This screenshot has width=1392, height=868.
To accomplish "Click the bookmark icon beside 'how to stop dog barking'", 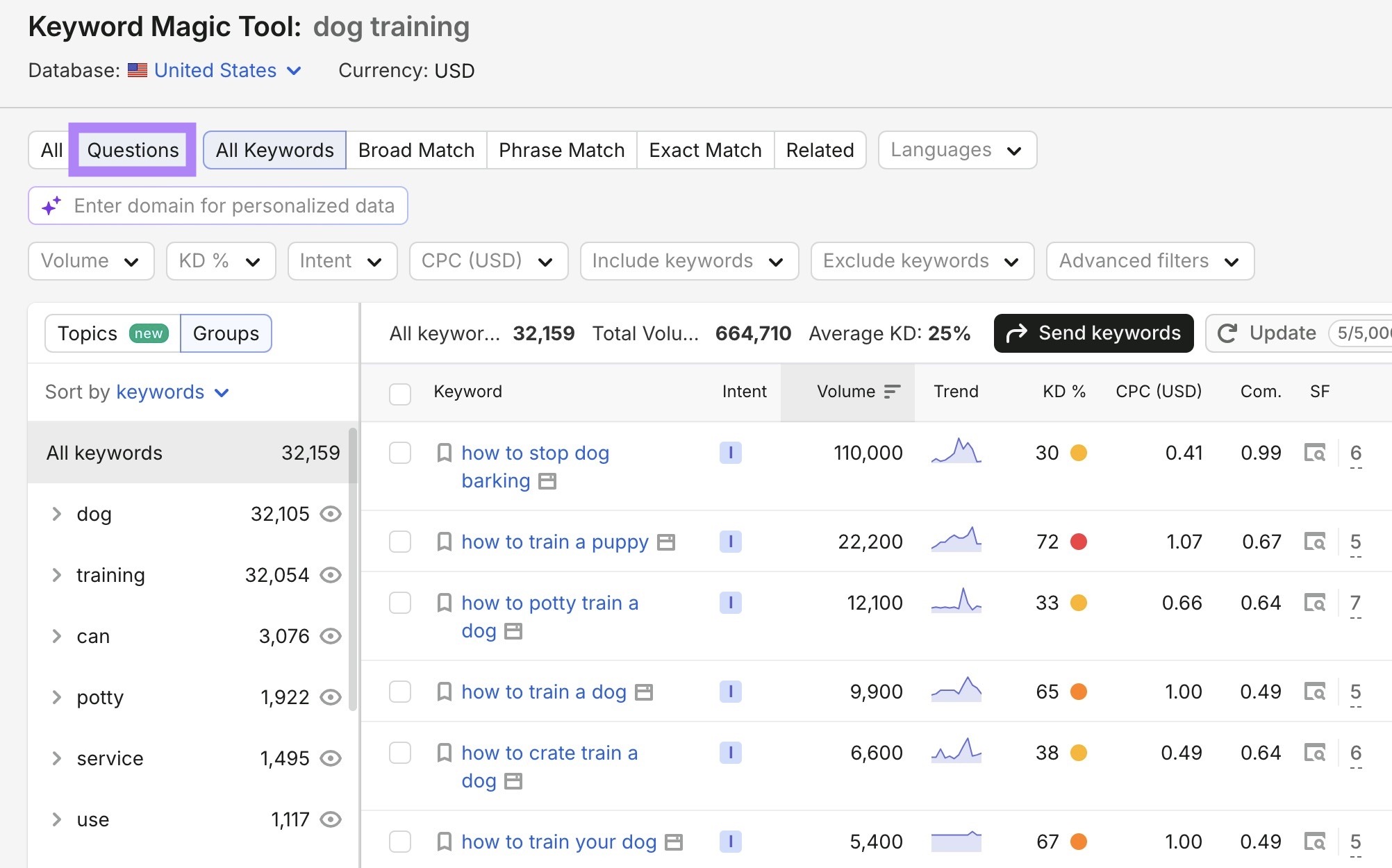I will click(444, 453).
